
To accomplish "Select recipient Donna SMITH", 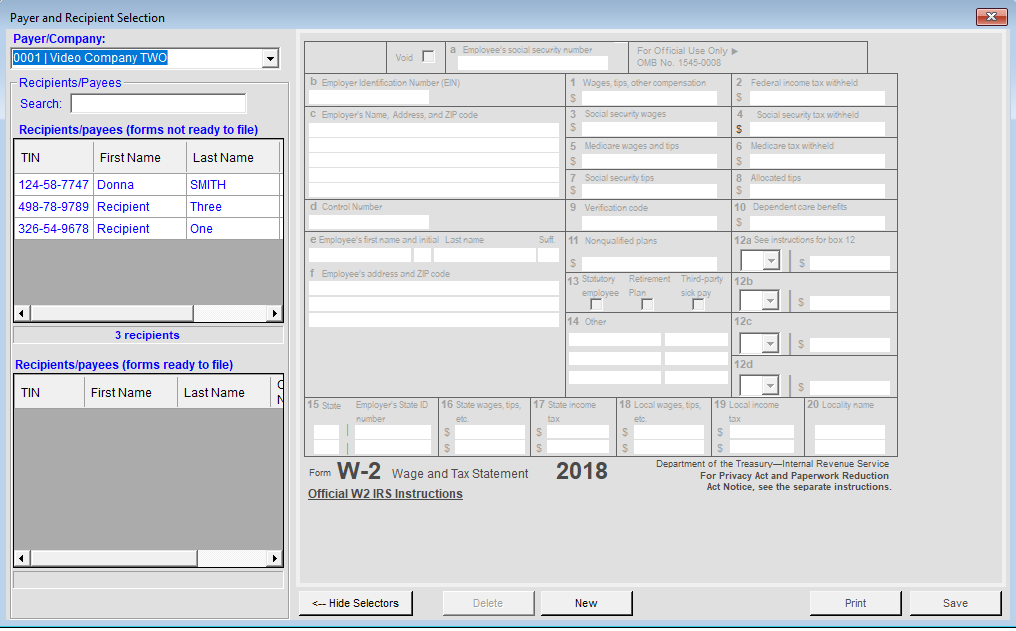I will click(140, 184).
